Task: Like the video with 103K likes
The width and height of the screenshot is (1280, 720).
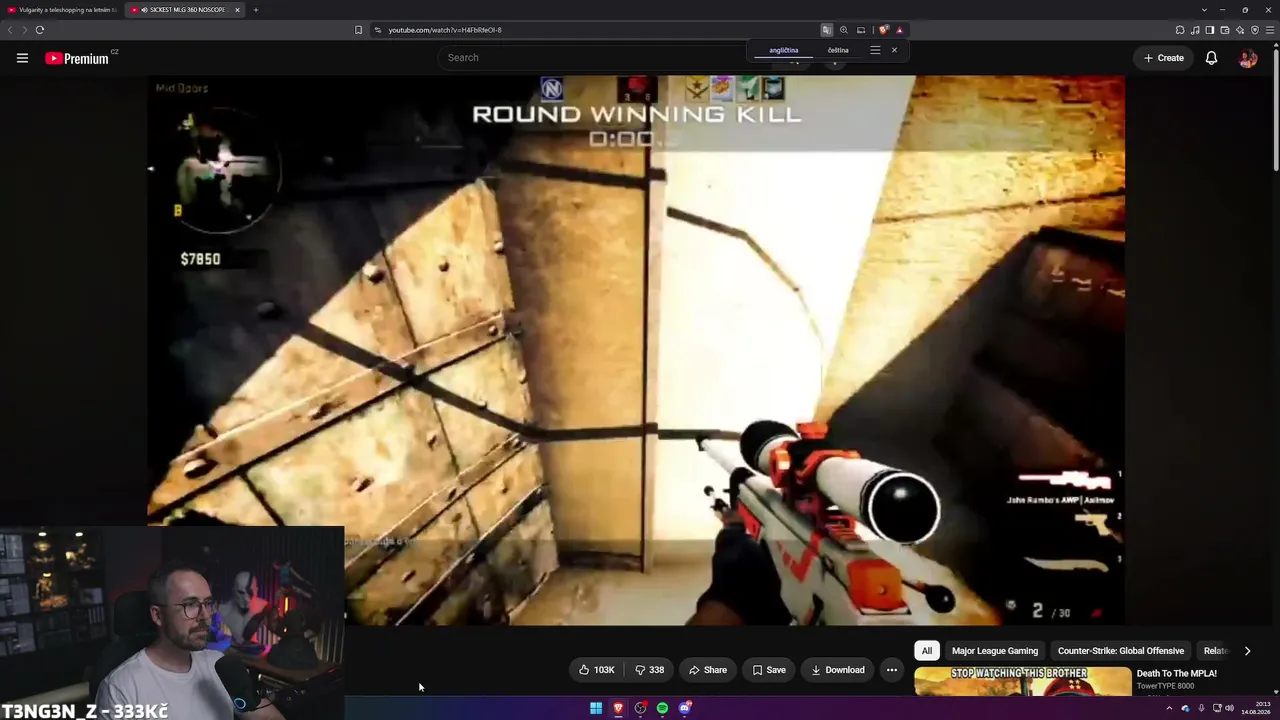Action: (596, 670)
